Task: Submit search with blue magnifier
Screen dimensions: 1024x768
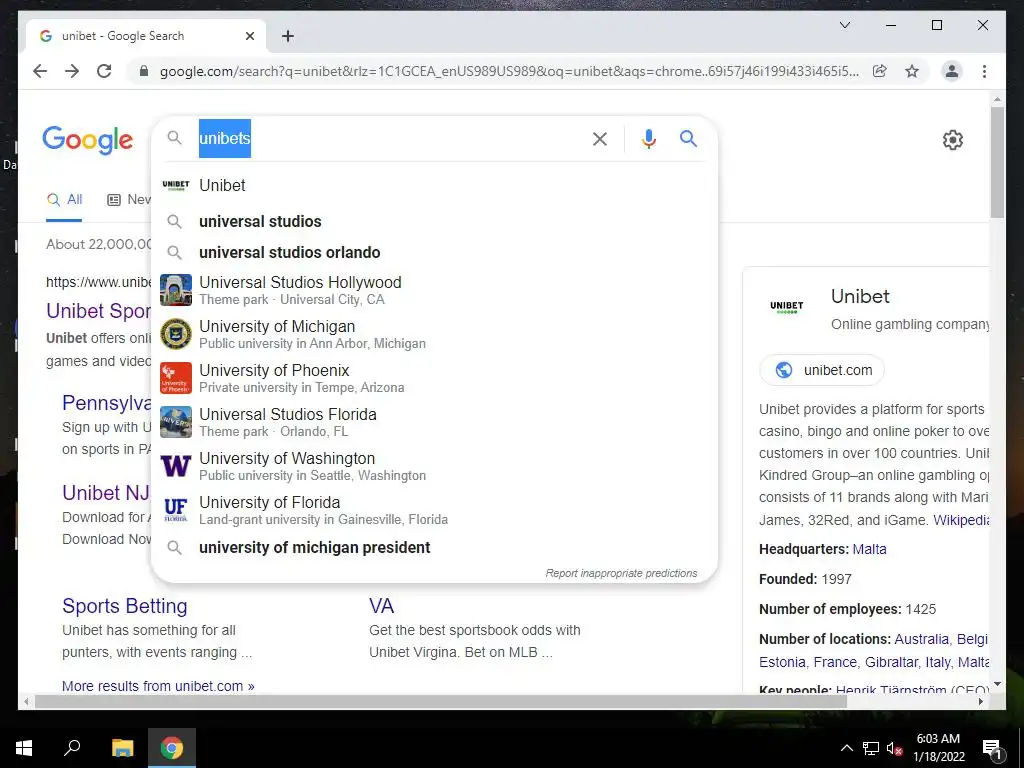Action: click(x=688, y=138)
